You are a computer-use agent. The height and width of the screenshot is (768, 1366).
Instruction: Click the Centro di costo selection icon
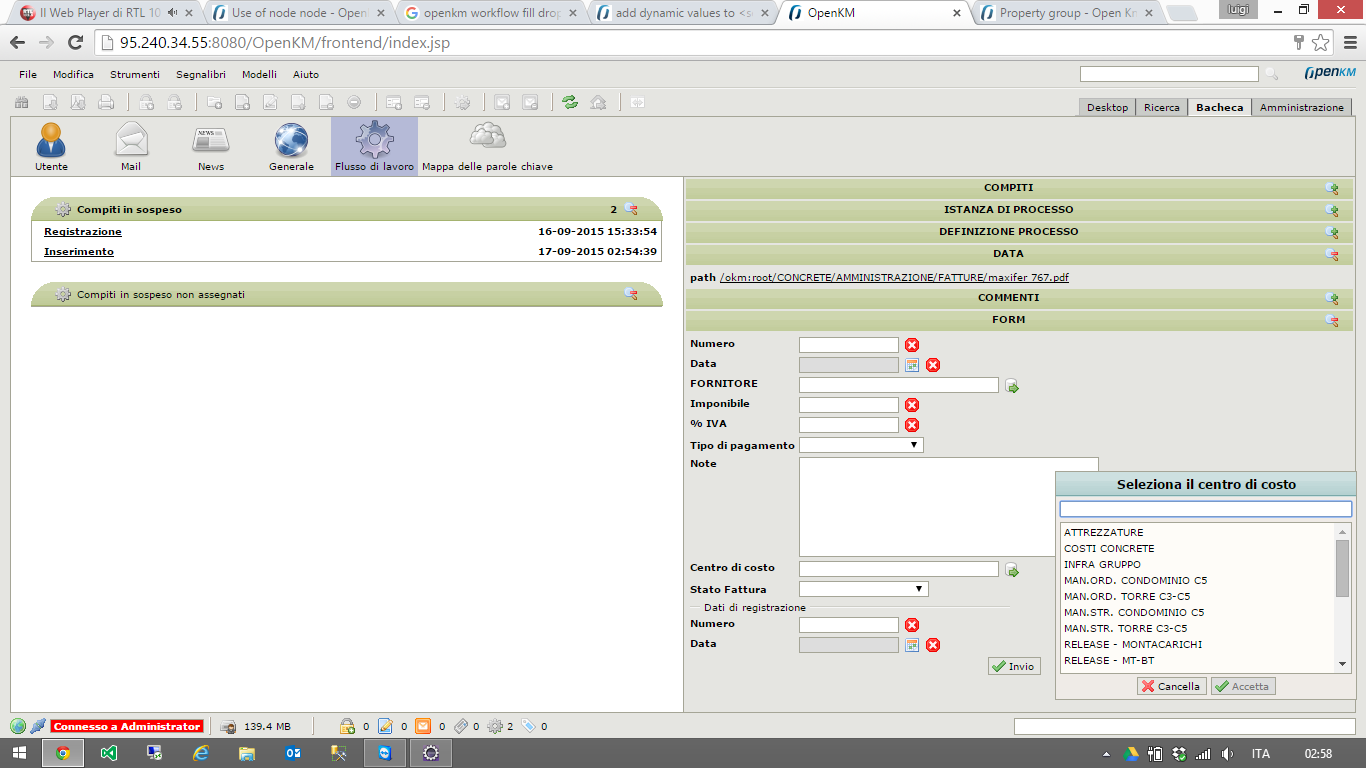[x=1012, y=570]
